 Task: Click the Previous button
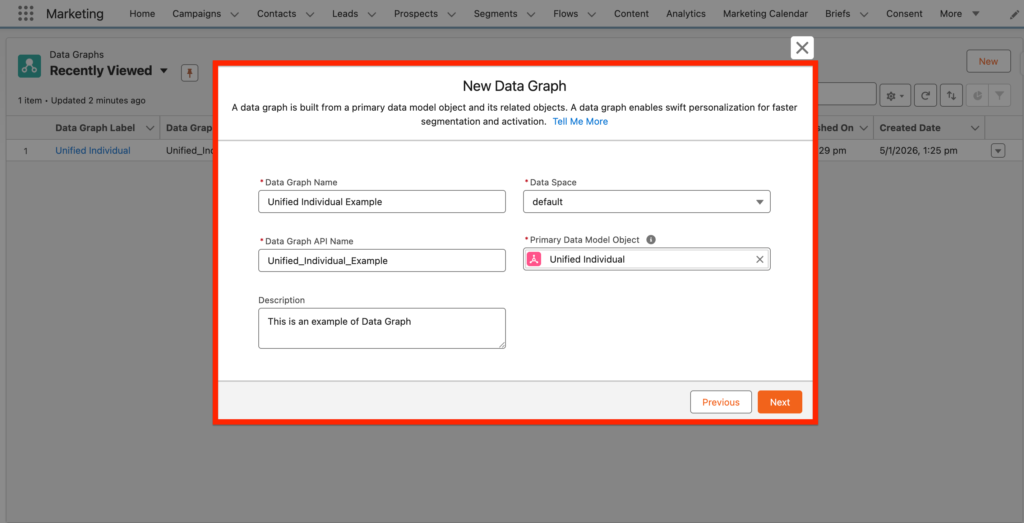720,402
